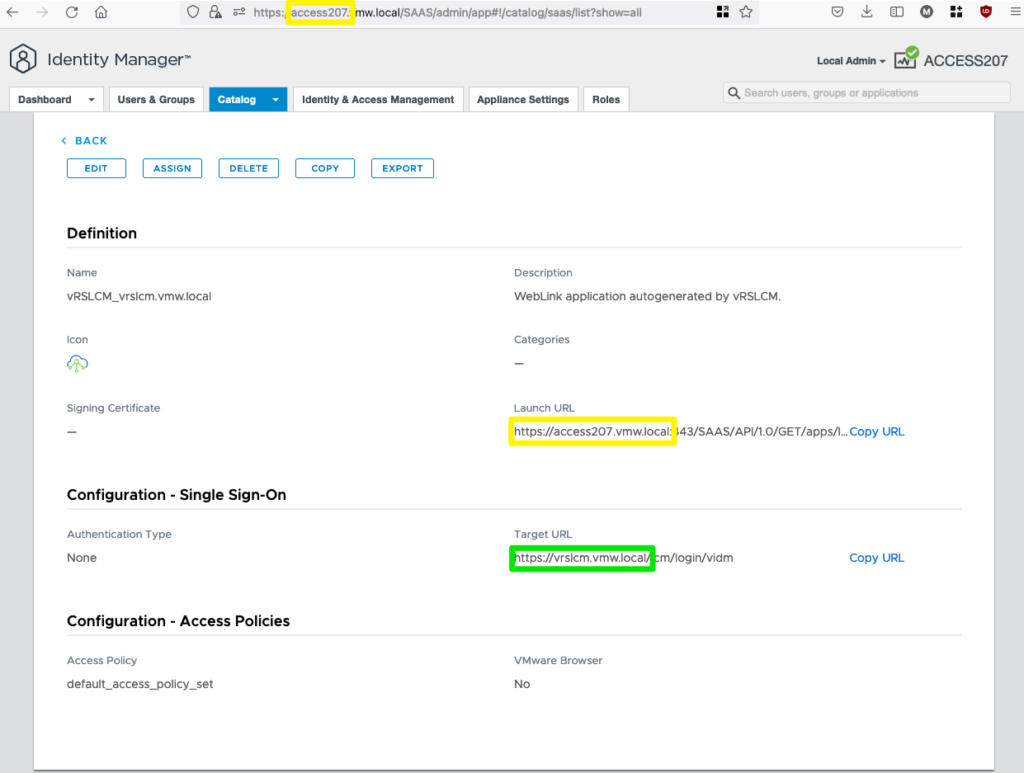Copy URL for the Target URL

coord(876,558)
